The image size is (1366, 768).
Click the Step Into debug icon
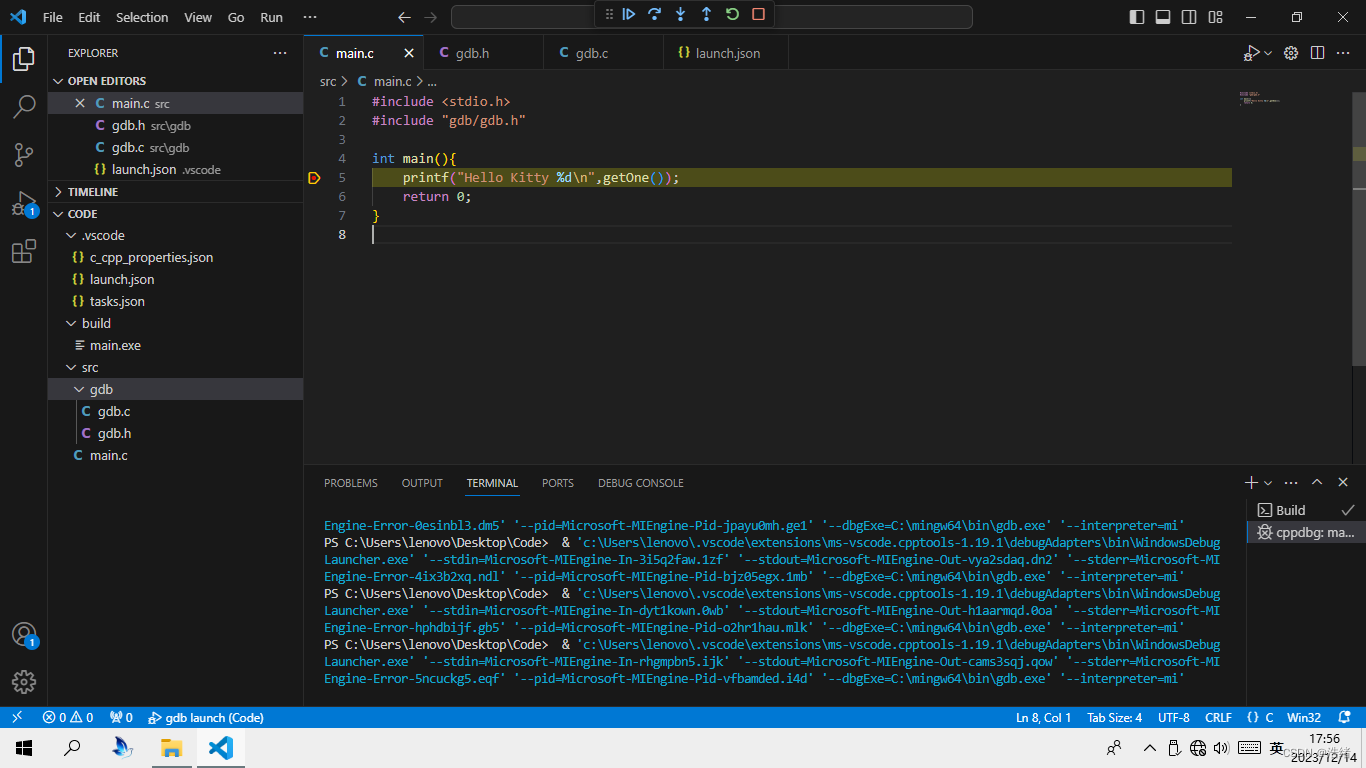tap(681, 14)
